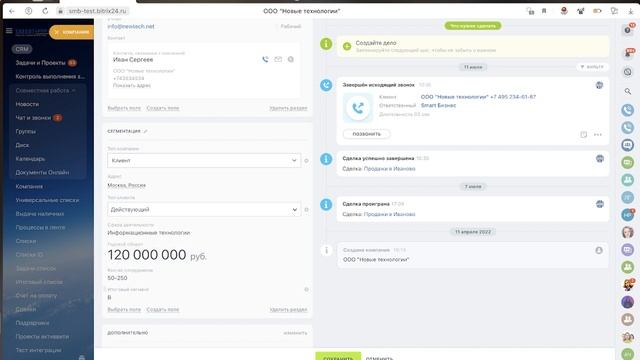Open the help question-mark icon in right panel
This screenshot has width=640, height=360.
[x=628, y=30]
